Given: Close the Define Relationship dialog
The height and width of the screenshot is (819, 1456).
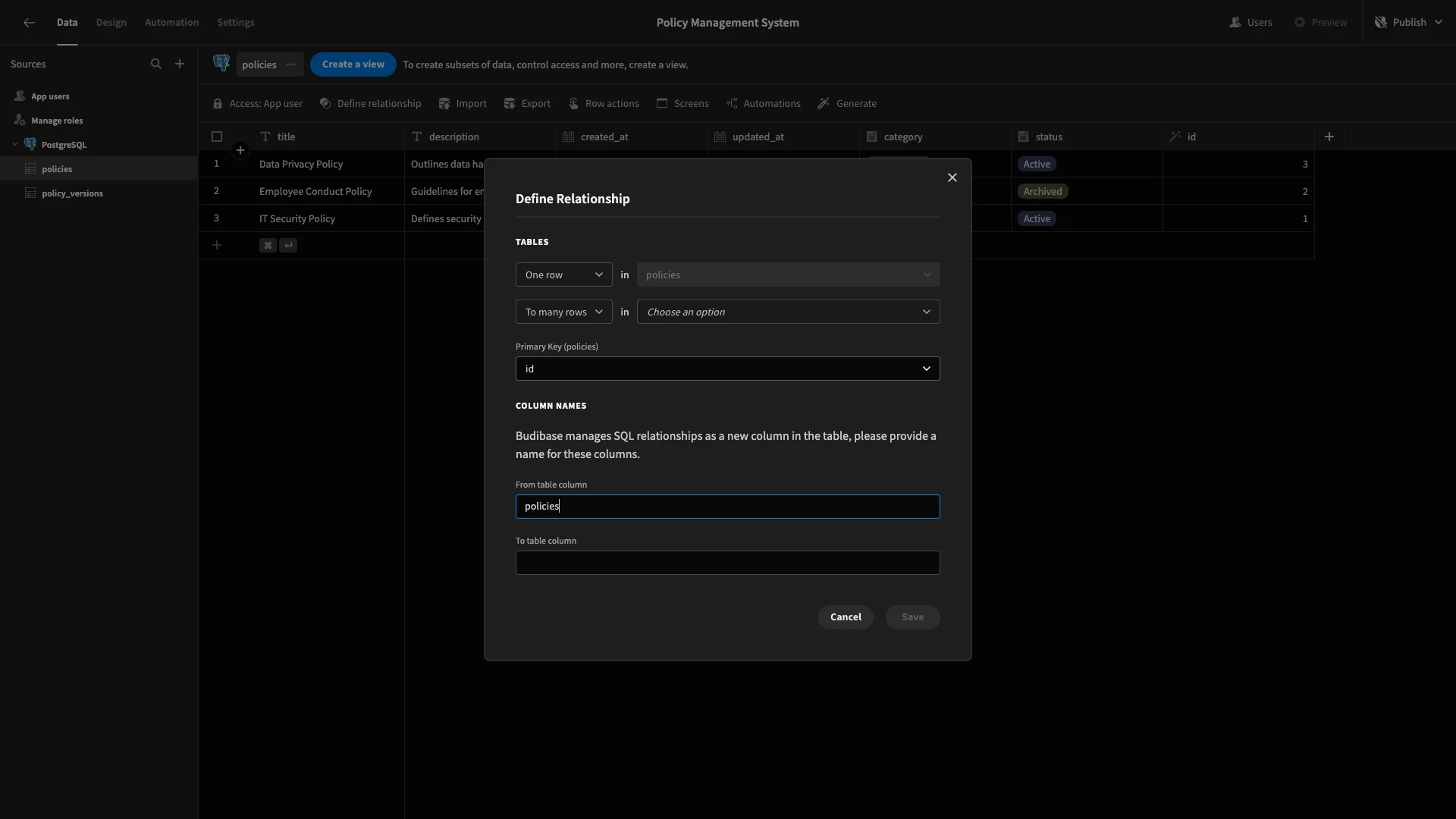Looking at the screenshot, I should [x=952, y=177].
